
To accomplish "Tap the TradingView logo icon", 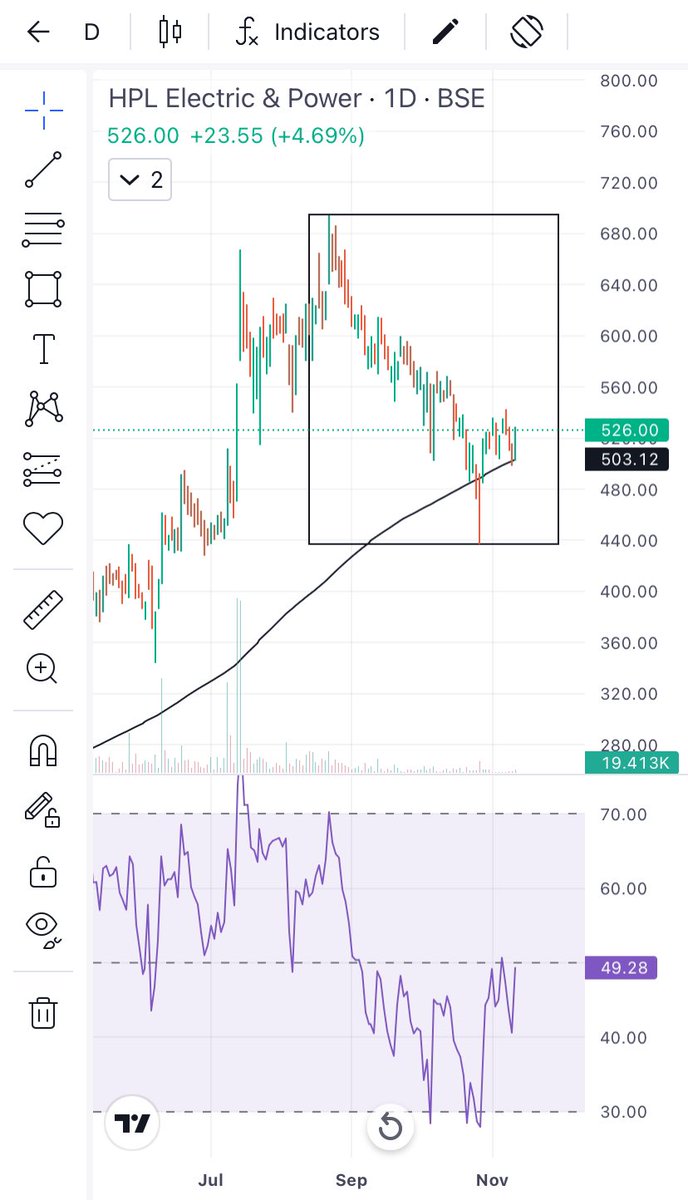I will click(132, 1123).
